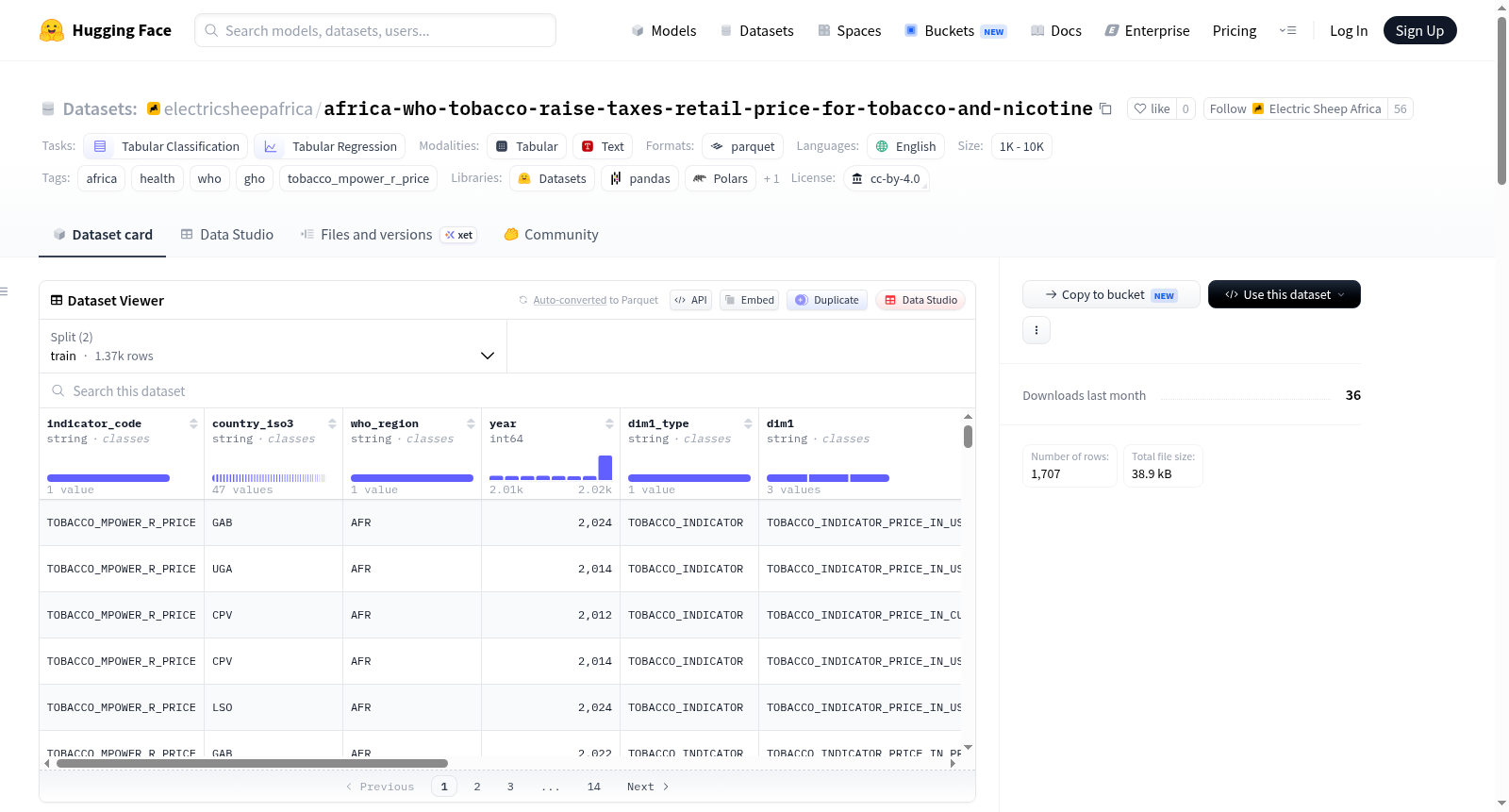Click the tobacco_mpower_r_price tag

pos(358,178)
